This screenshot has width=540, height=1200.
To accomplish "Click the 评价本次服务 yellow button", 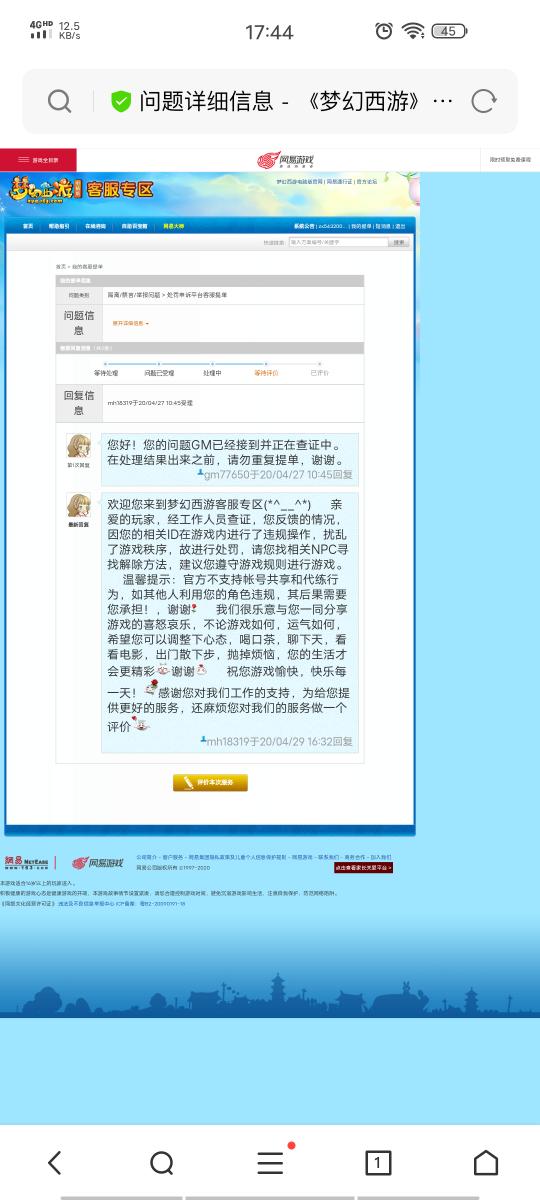I will (210, 782).
